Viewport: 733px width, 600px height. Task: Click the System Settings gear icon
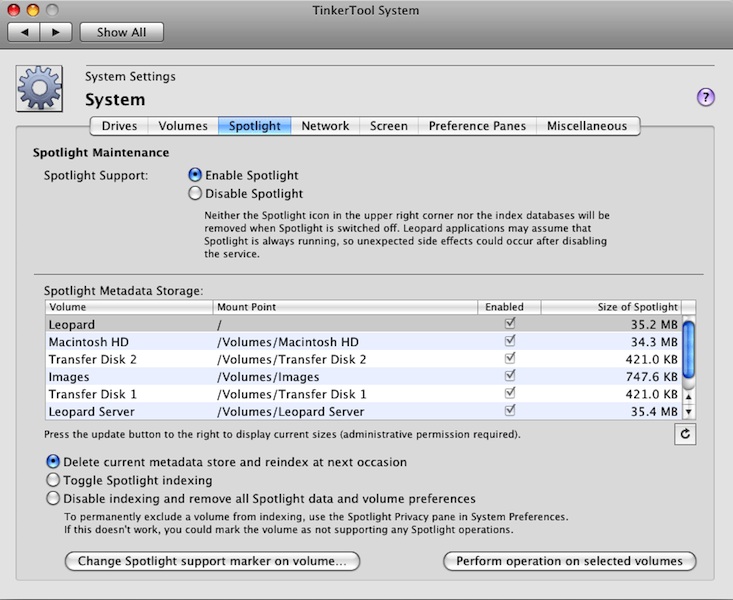point(40,88)
